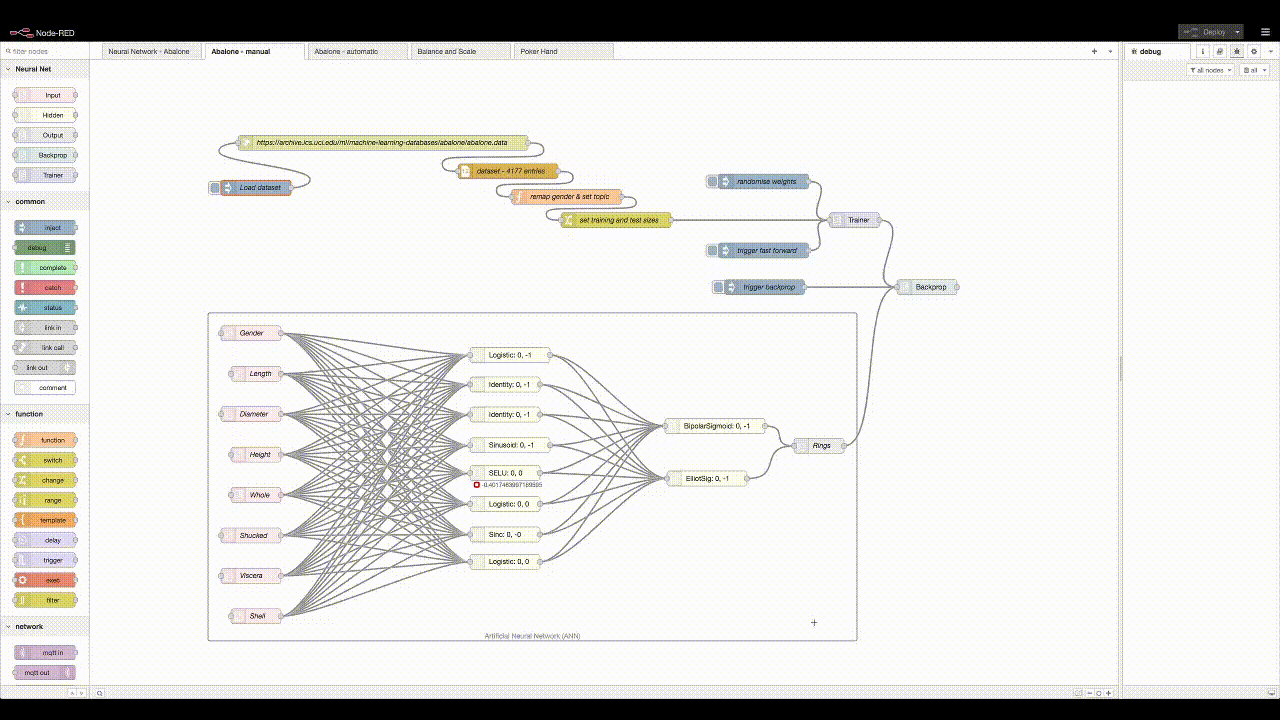Collapse the Neural Net palette category
The width and height of the screenshot is (1280, 720).
(45, 69)
